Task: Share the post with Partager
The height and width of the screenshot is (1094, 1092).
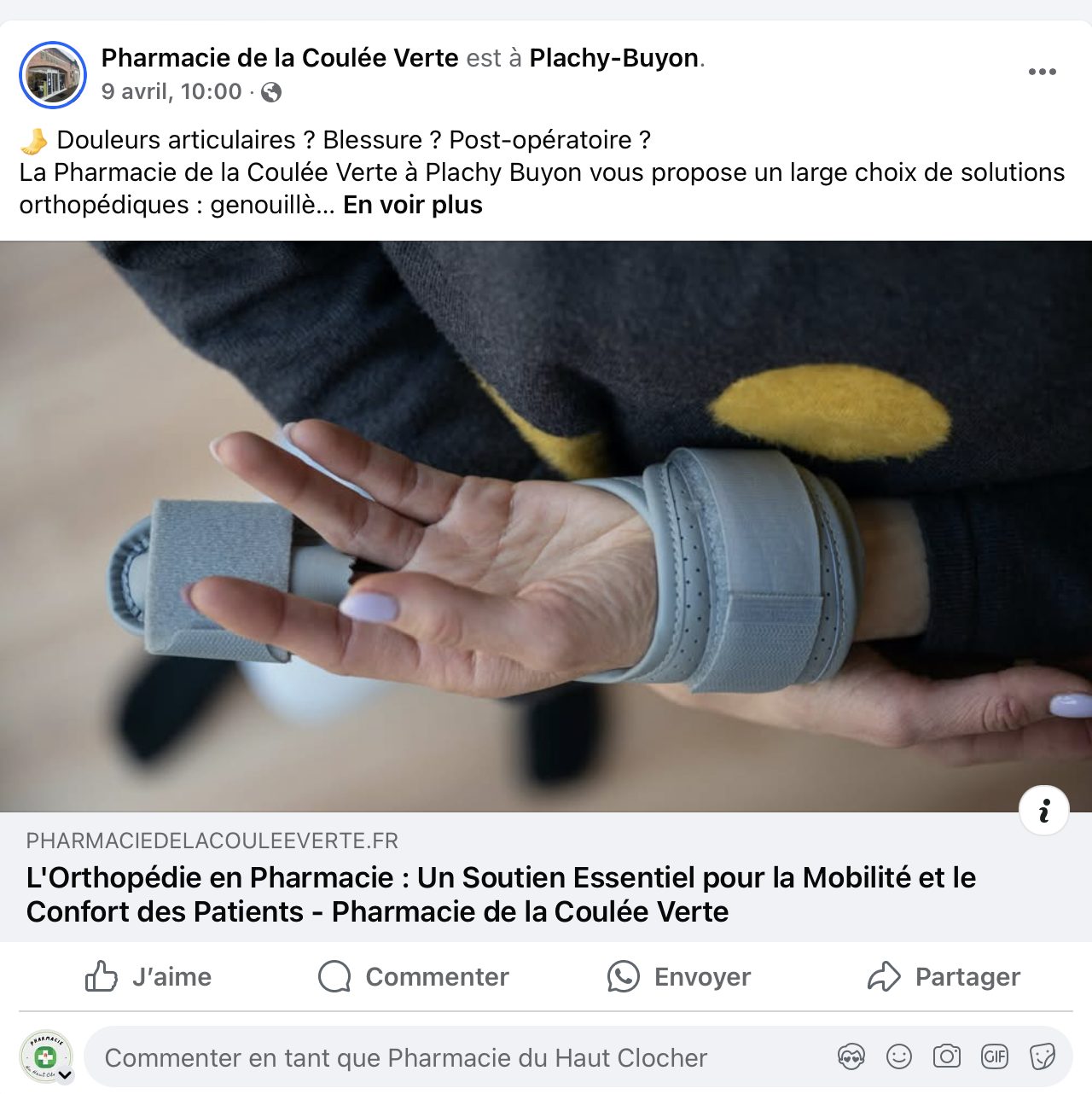Action: pos(944,976)
